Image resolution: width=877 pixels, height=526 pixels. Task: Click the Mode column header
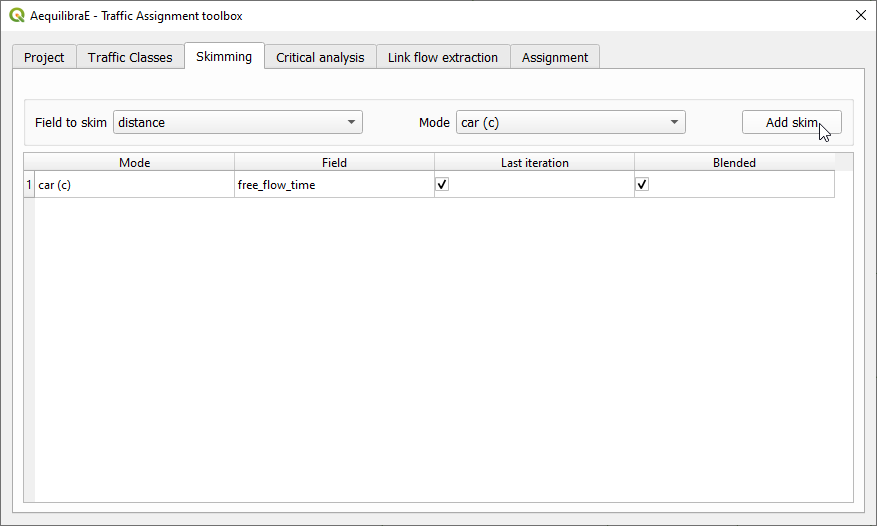tap(134, 162)
